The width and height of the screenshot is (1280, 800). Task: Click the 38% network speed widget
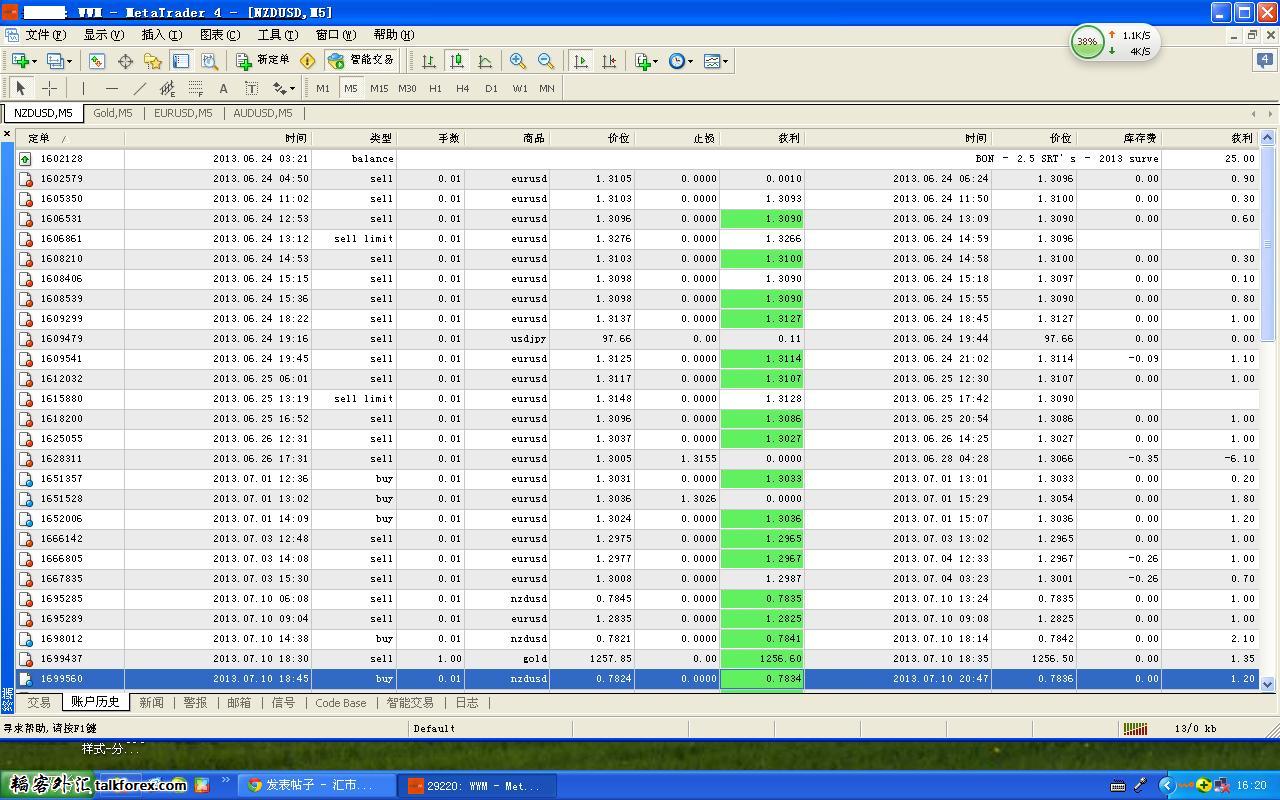(1115, 43)
